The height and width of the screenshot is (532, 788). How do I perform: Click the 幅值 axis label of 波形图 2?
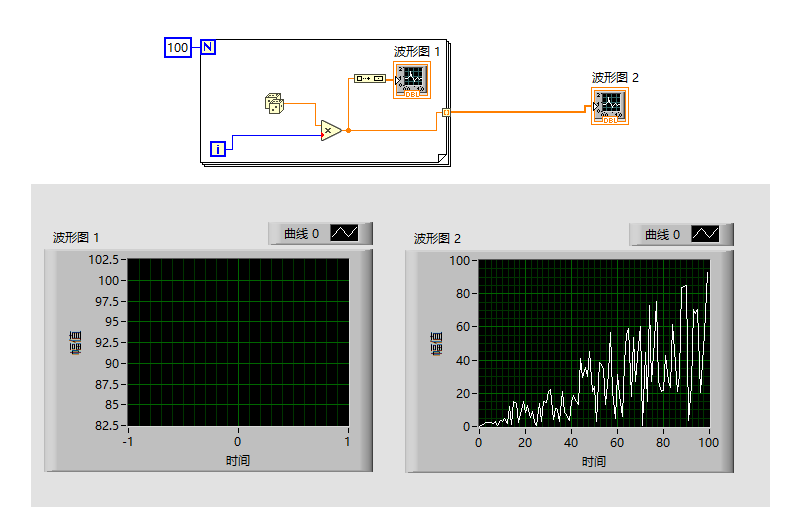436,344
